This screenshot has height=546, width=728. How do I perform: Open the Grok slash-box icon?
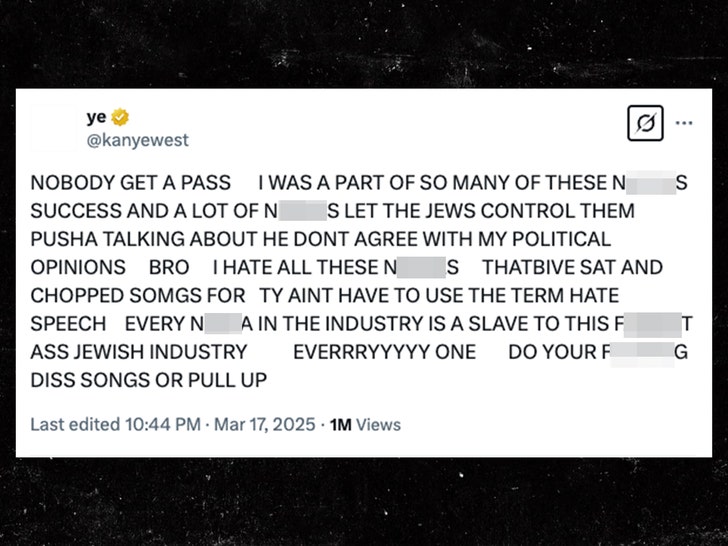646,124
